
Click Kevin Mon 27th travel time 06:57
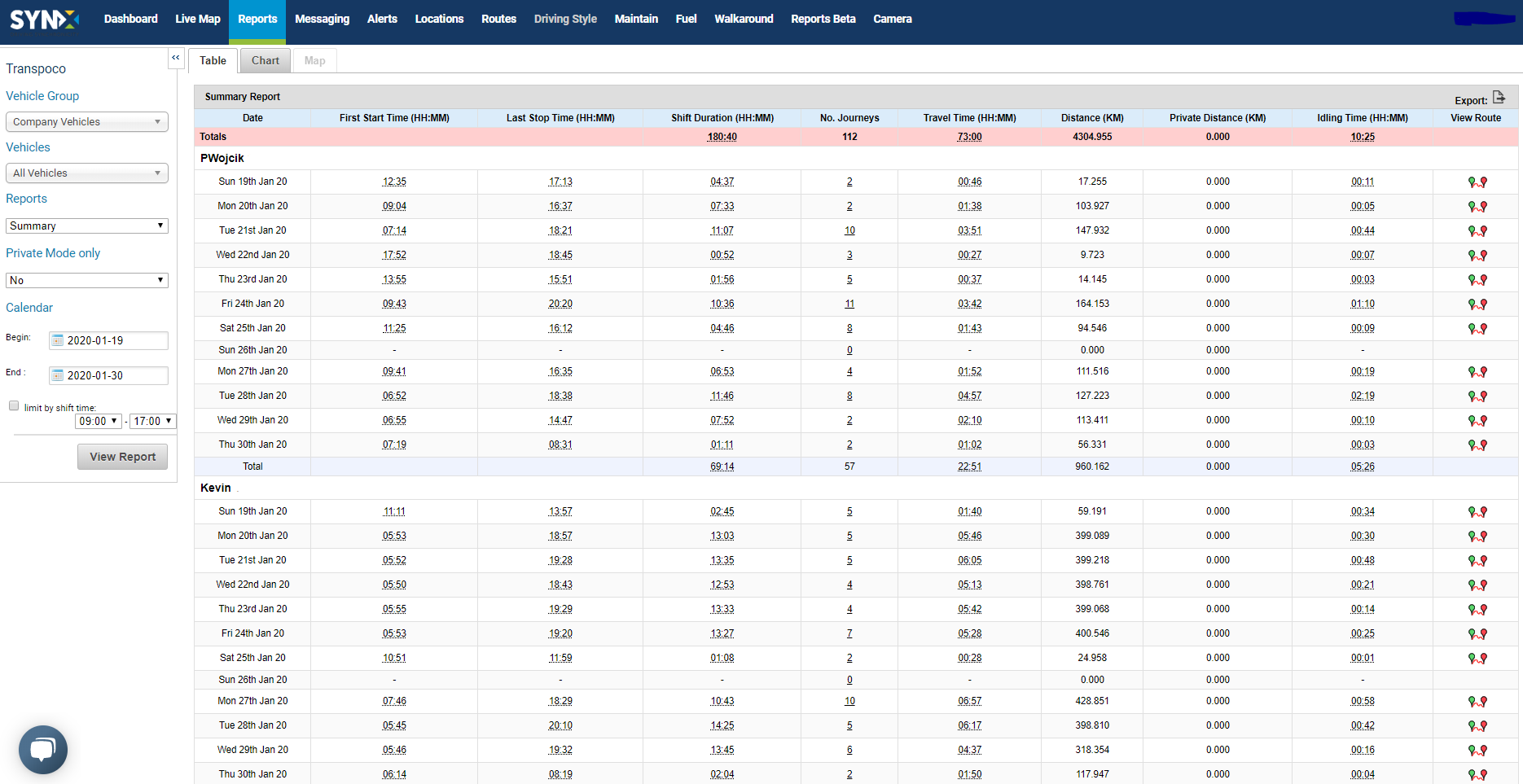[969, 702]
